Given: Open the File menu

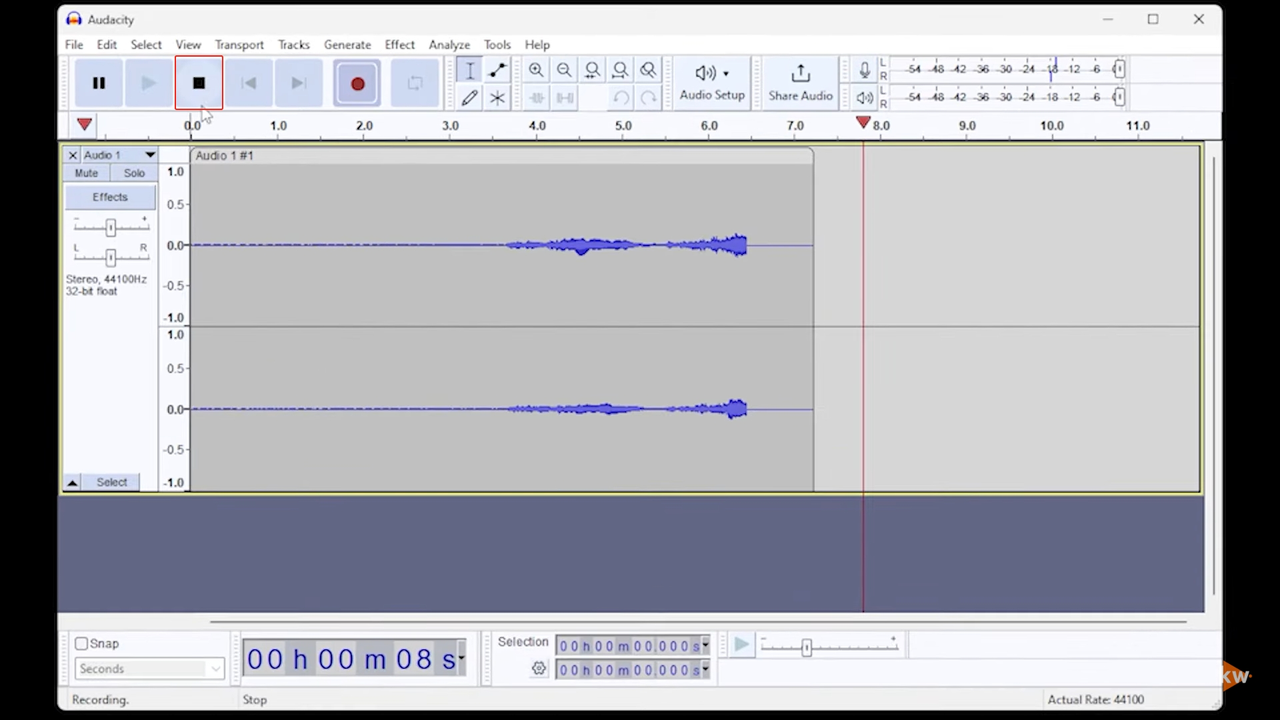Looking at the screenshot, I should [74, 45].
